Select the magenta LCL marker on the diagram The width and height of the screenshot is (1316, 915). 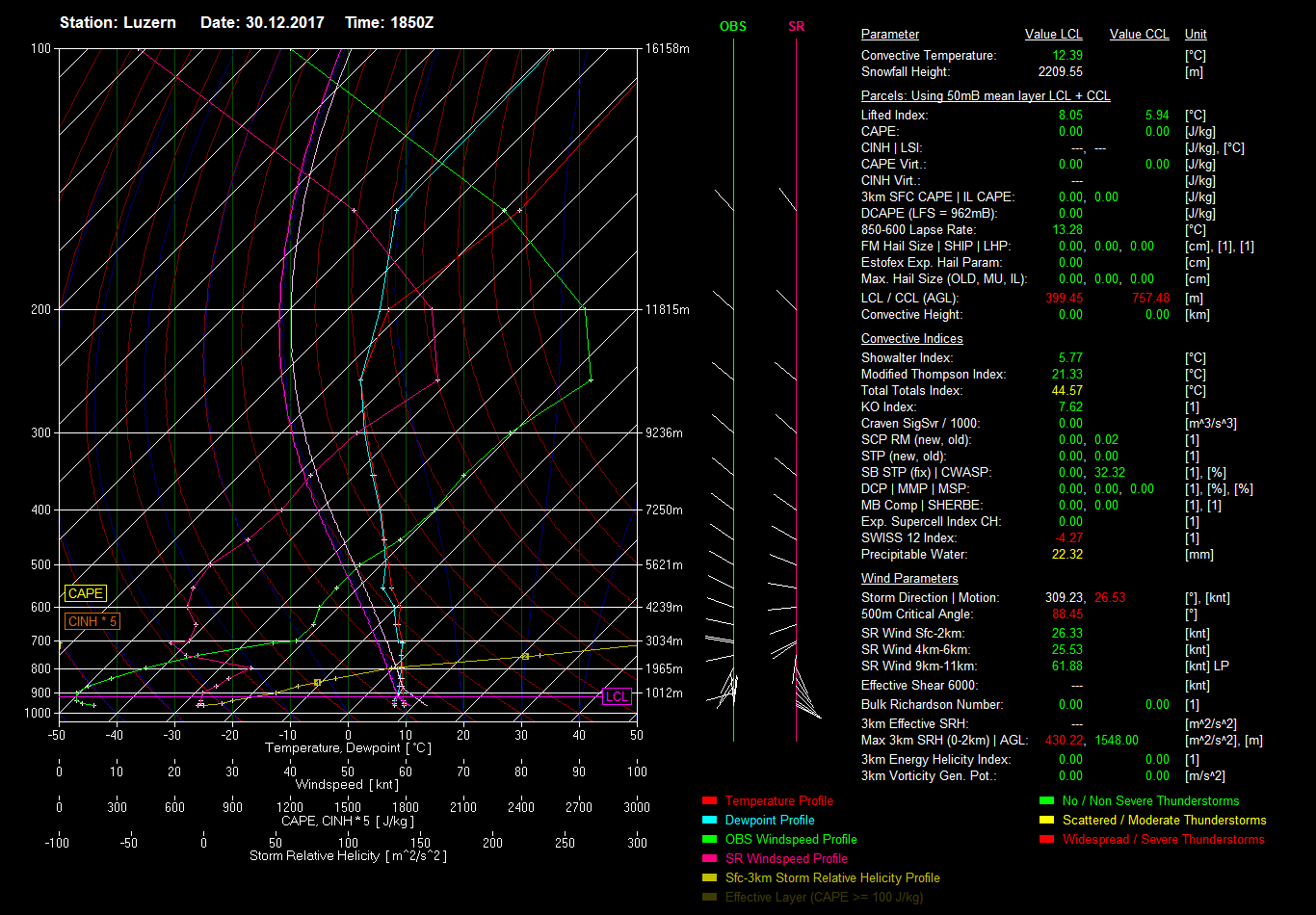pyautogui.click(x=617, y=696)
